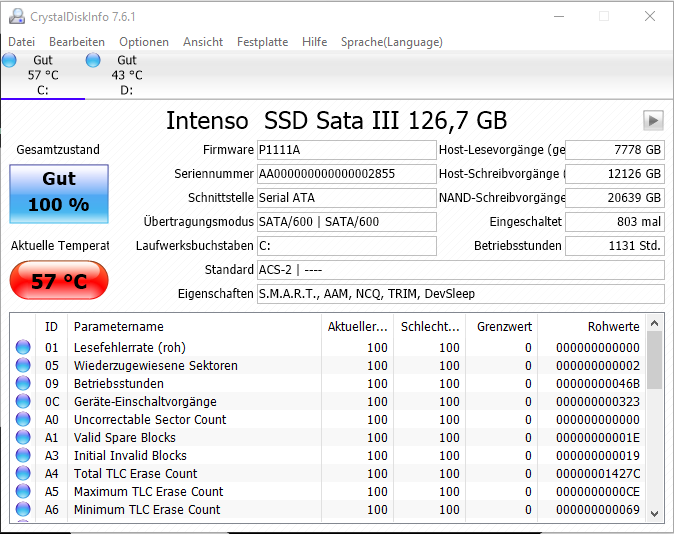Viewport: 674px width, 534px height.
Task: Click the Host-Schreibvorgänge value 12126 GB
Action: pos(615,174)
